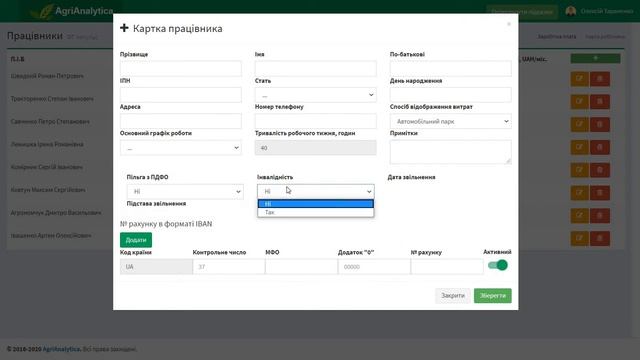640x360 pixels.
Task: Edit employee in Ірина Романівна row
Action: [x=579, y=147]
